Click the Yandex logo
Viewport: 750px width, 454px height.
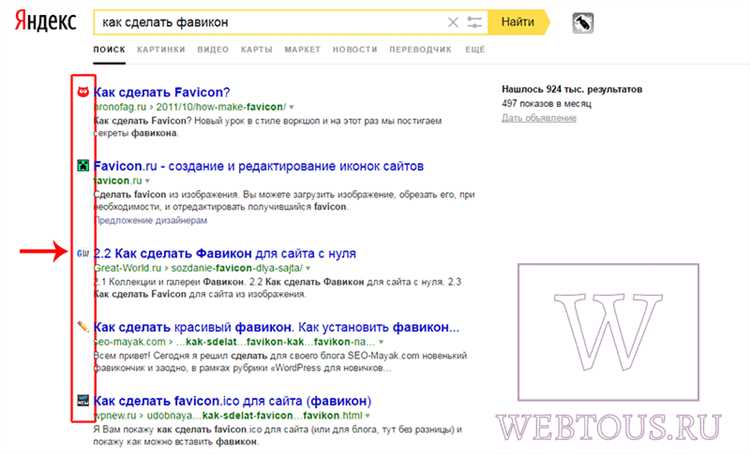tap(45, 22)
